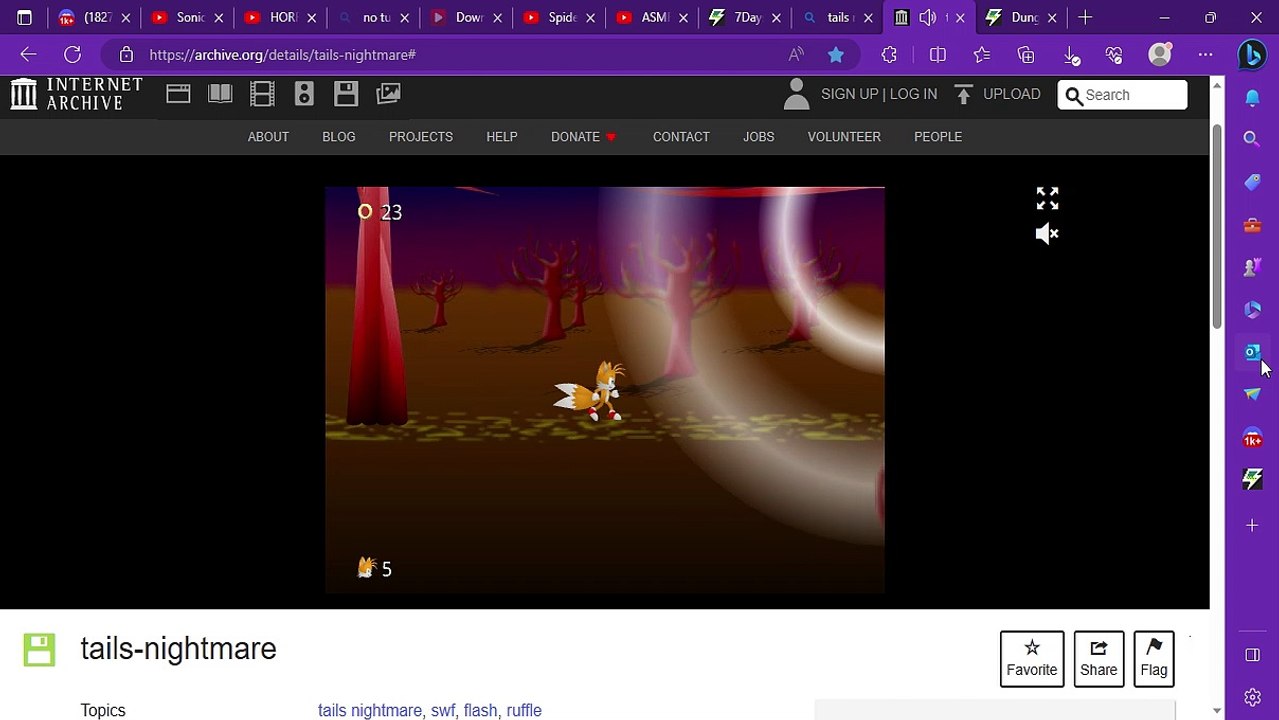Image resolution: width=1279 pixels, height=720 pixels.
Task: Open the sidebar settings gear
Action: [1252, 697]
